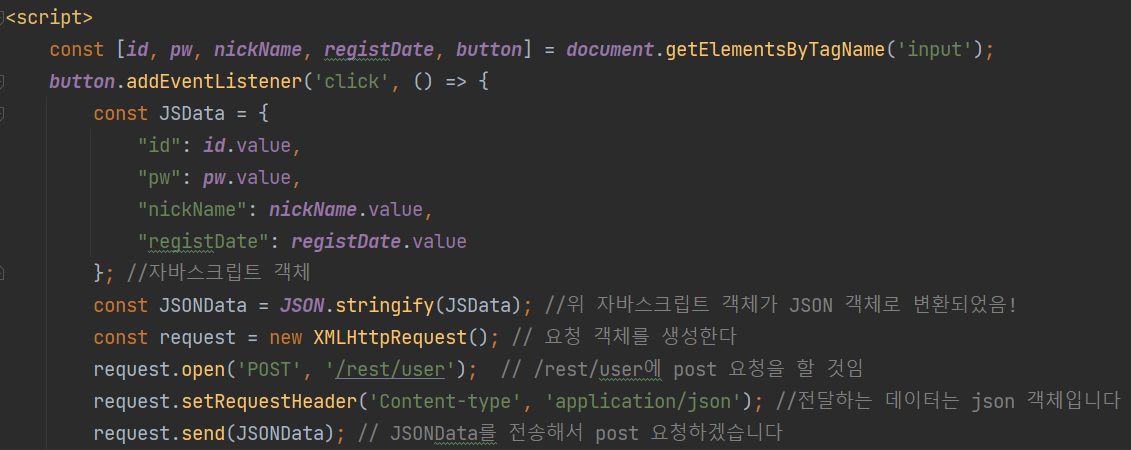Screen dimensions: 1131x450
Task: Click the new keyword before XMLHttpRequest
Action: 286,337
